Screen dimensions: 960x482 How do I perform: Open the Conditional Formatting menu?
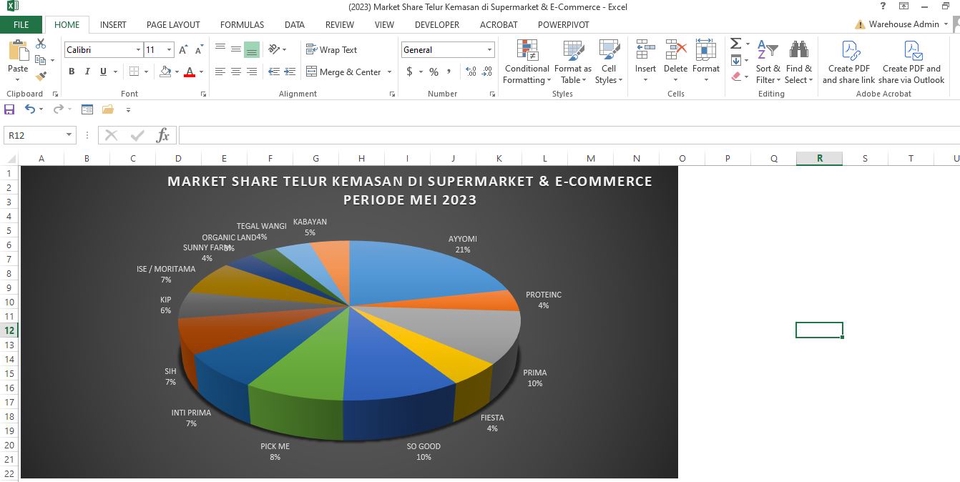527,62
